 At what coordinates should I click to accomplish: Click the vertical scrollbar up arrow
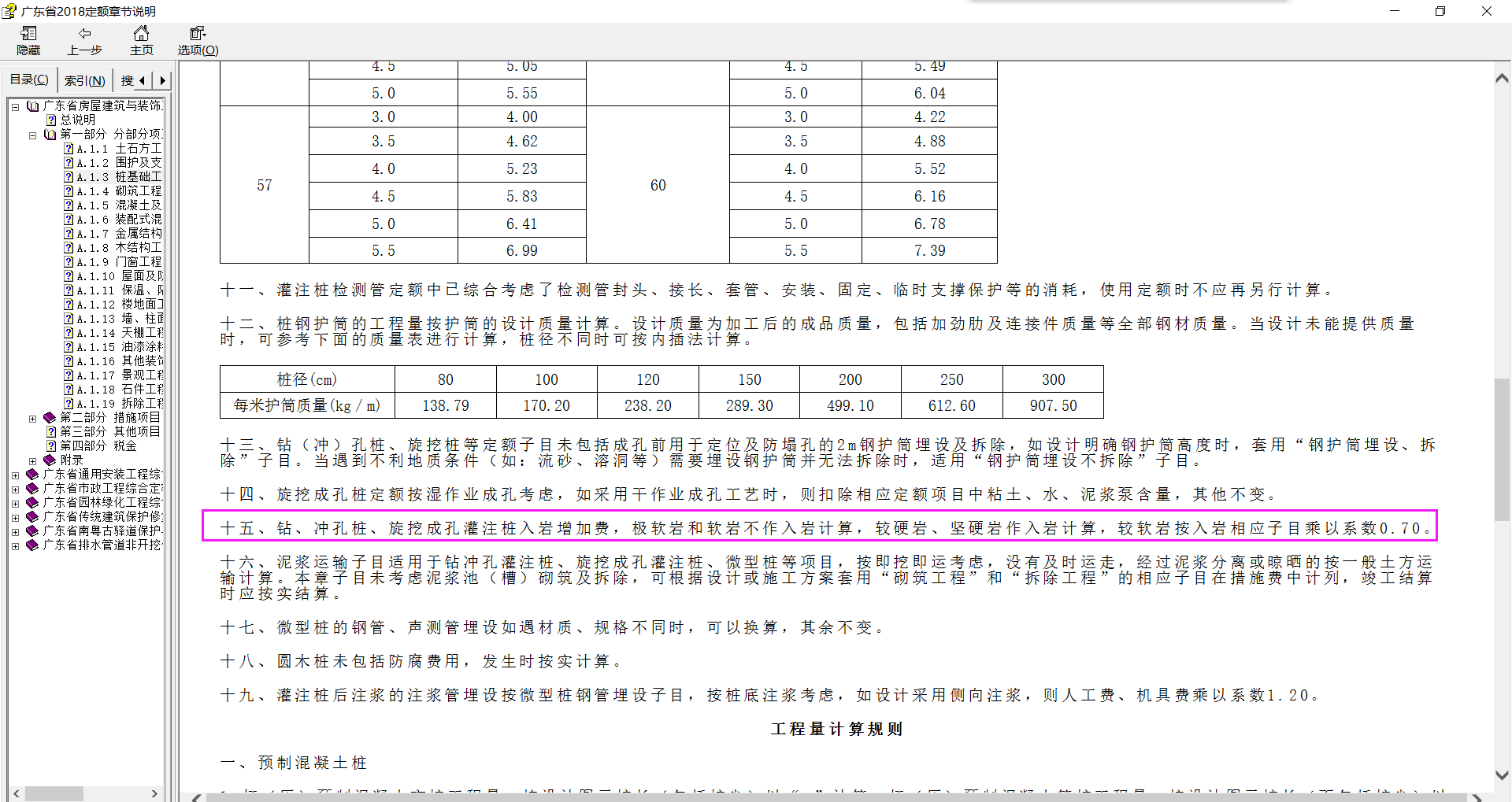pos(1503,79)
